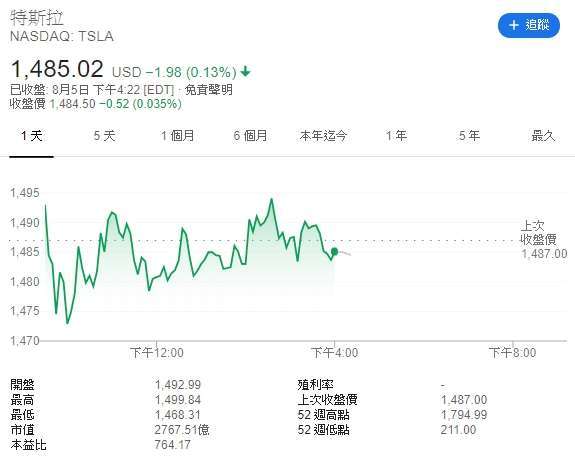
Task: Click the 下午12:00 time axis label
Action: (157, 353)
